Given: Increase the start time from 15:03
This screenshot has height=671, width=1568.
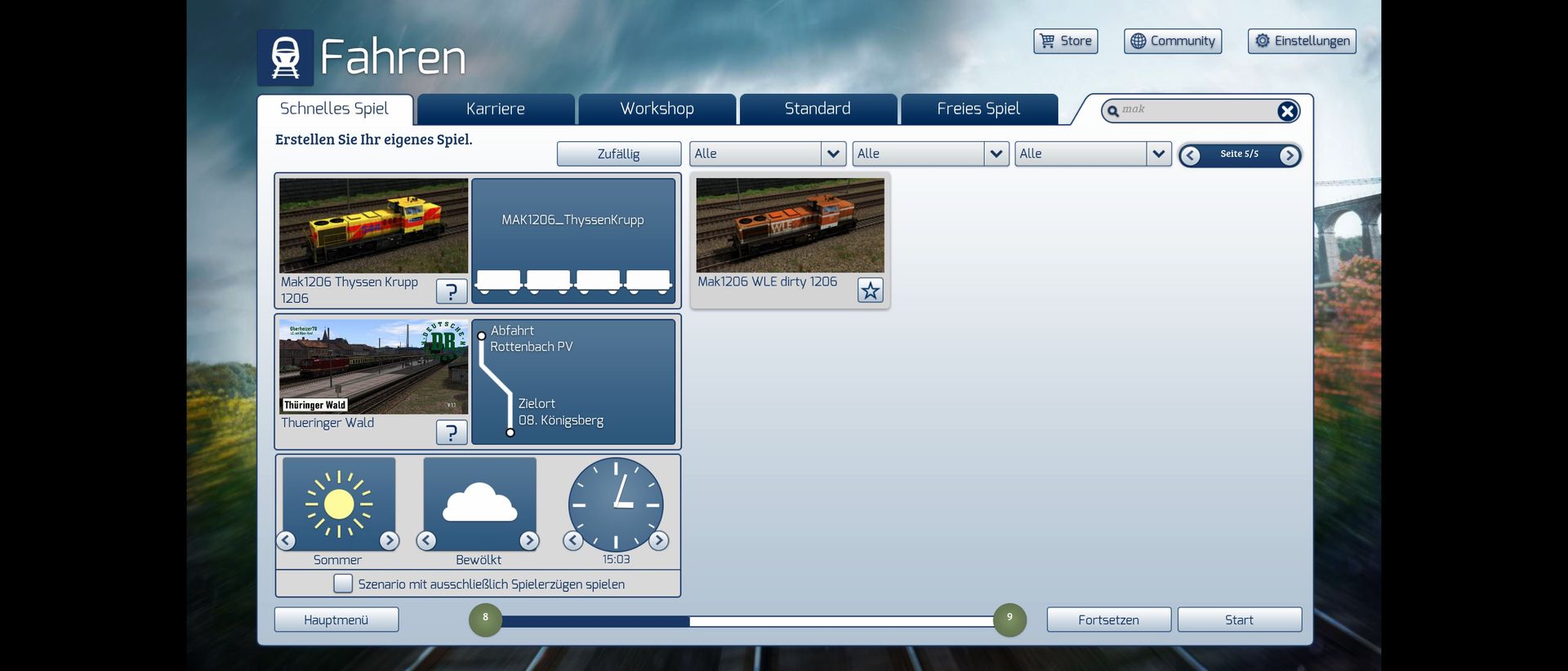Looking at the screenshot, I should point(658,540).
